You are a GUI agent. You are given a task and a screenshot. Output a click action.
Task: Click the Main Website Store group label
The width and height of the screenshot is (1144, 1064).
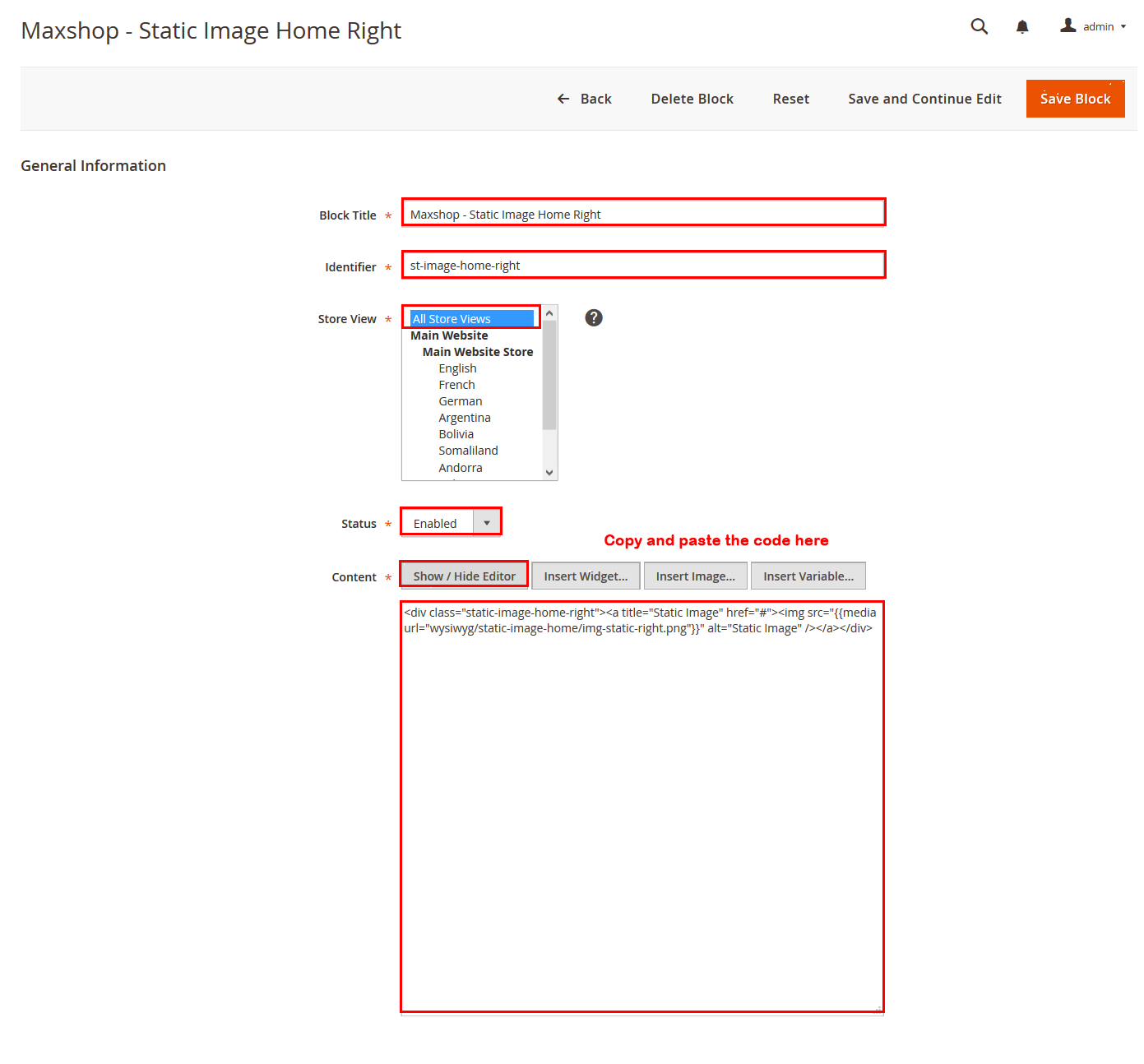tap(477, 352)
